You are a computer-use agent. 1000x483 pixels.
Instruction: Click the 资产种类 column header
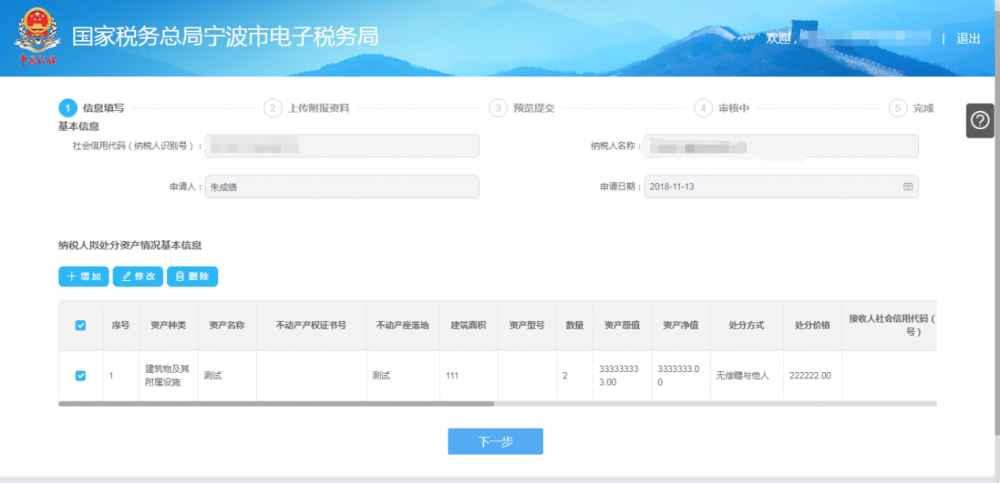tap(168, 325)
